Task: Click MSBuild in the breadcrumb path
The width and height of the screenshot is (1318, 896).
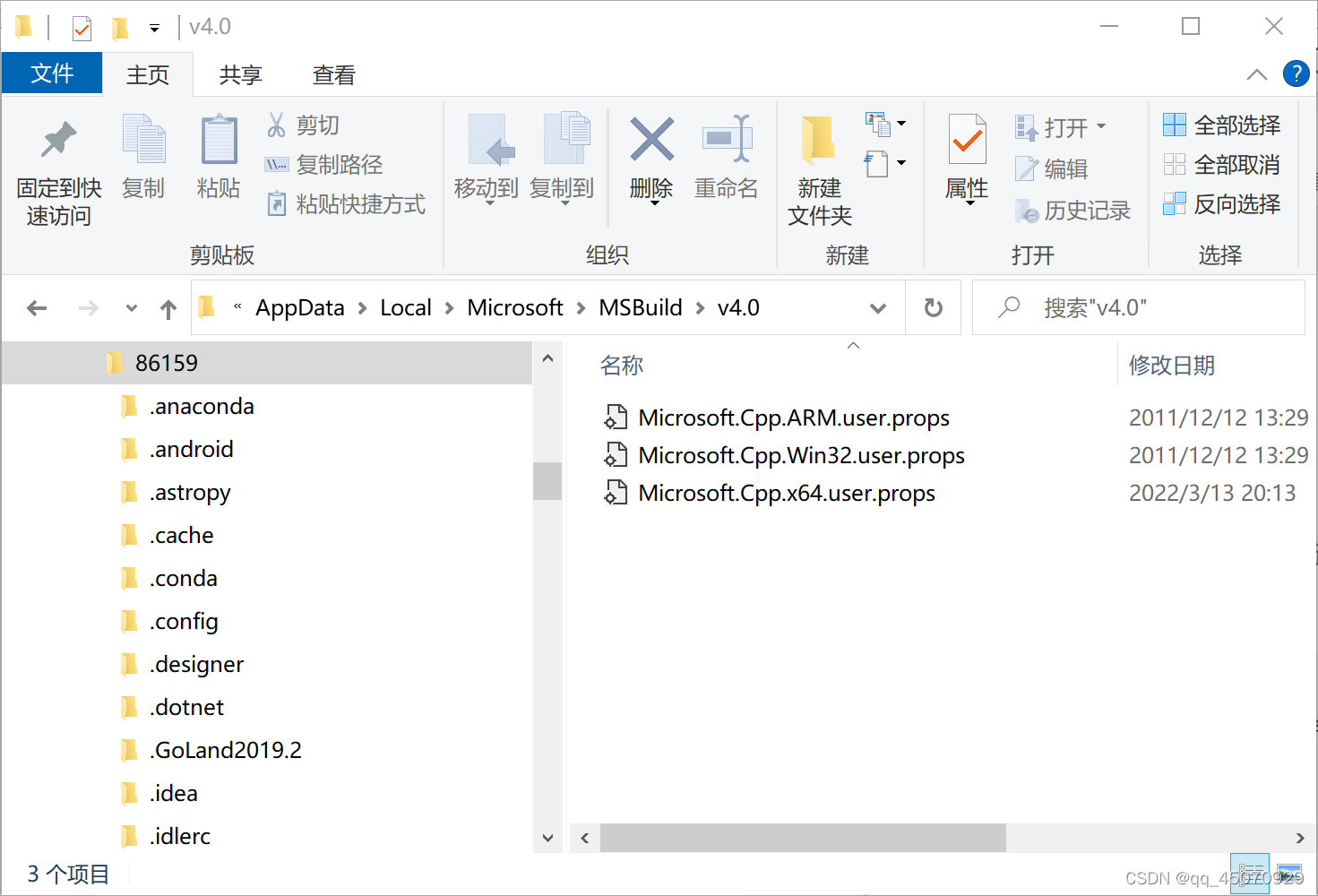Action: point(641,307)
